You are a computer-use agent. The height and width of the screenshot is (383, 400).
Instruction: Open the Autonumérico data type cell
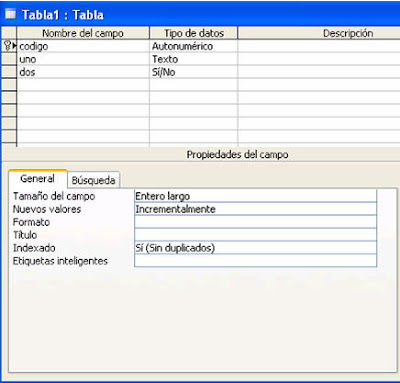coord(194,46)
